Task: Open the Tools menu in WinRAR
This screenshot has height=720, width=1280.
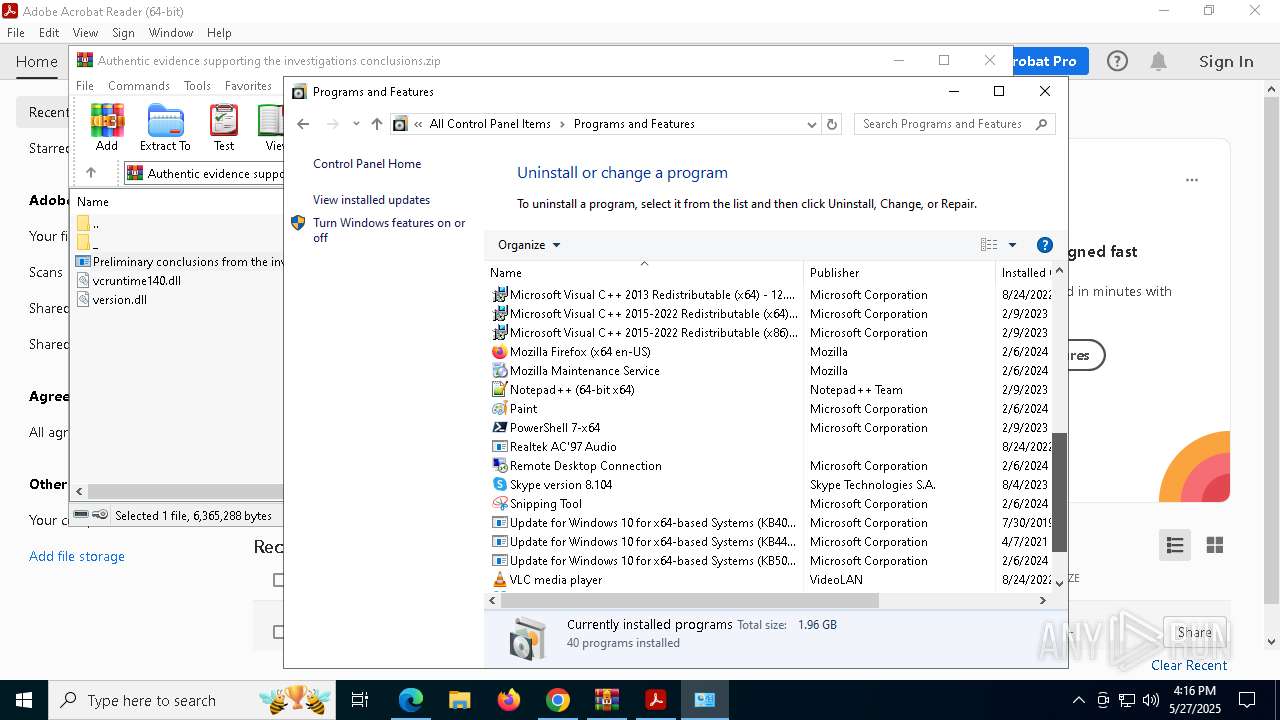Action: click(x=197, y=86)
